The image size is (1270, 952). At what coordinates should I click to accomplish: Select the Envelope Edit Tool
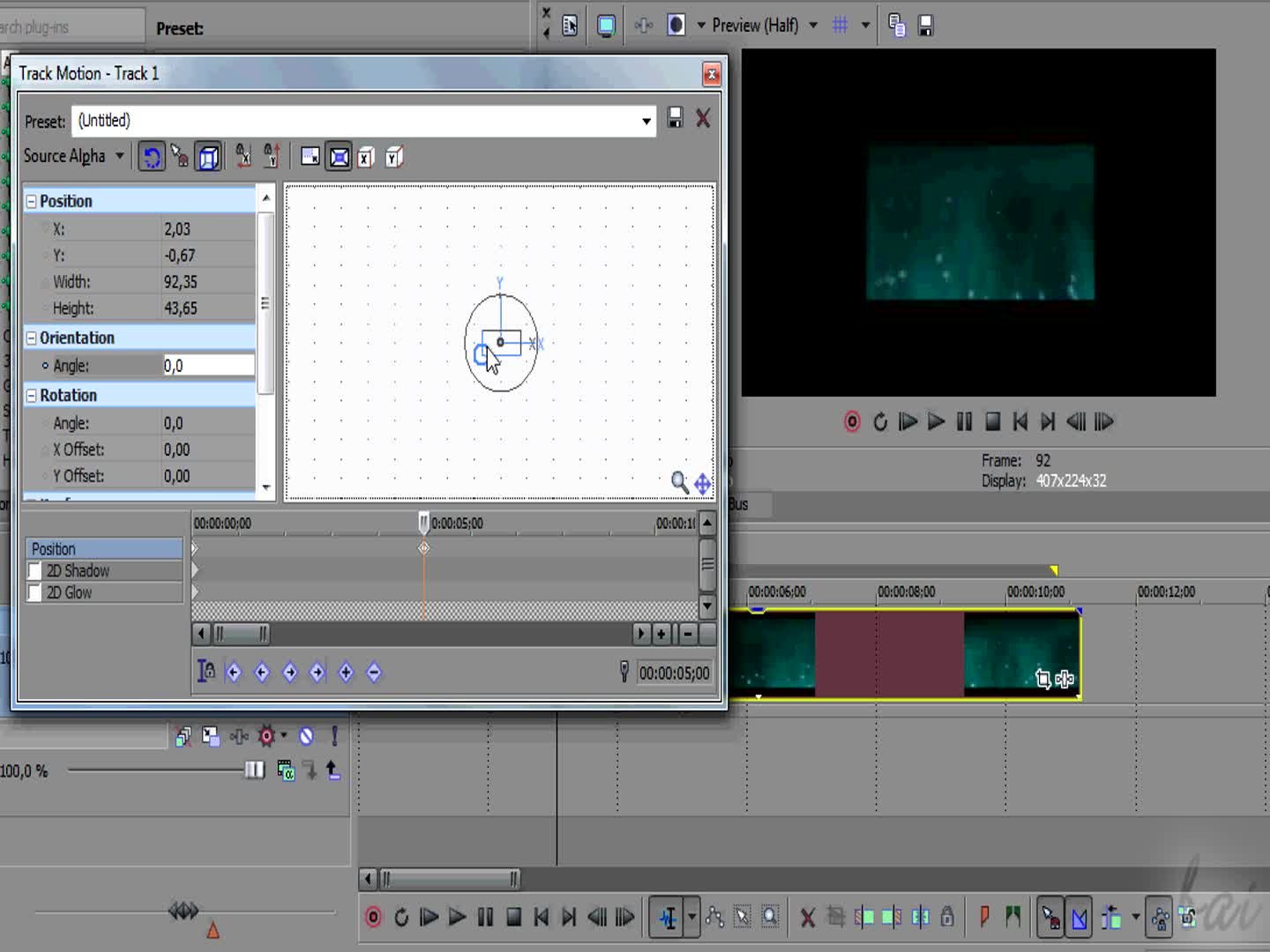pyautogui.click(x=715, y=917)
